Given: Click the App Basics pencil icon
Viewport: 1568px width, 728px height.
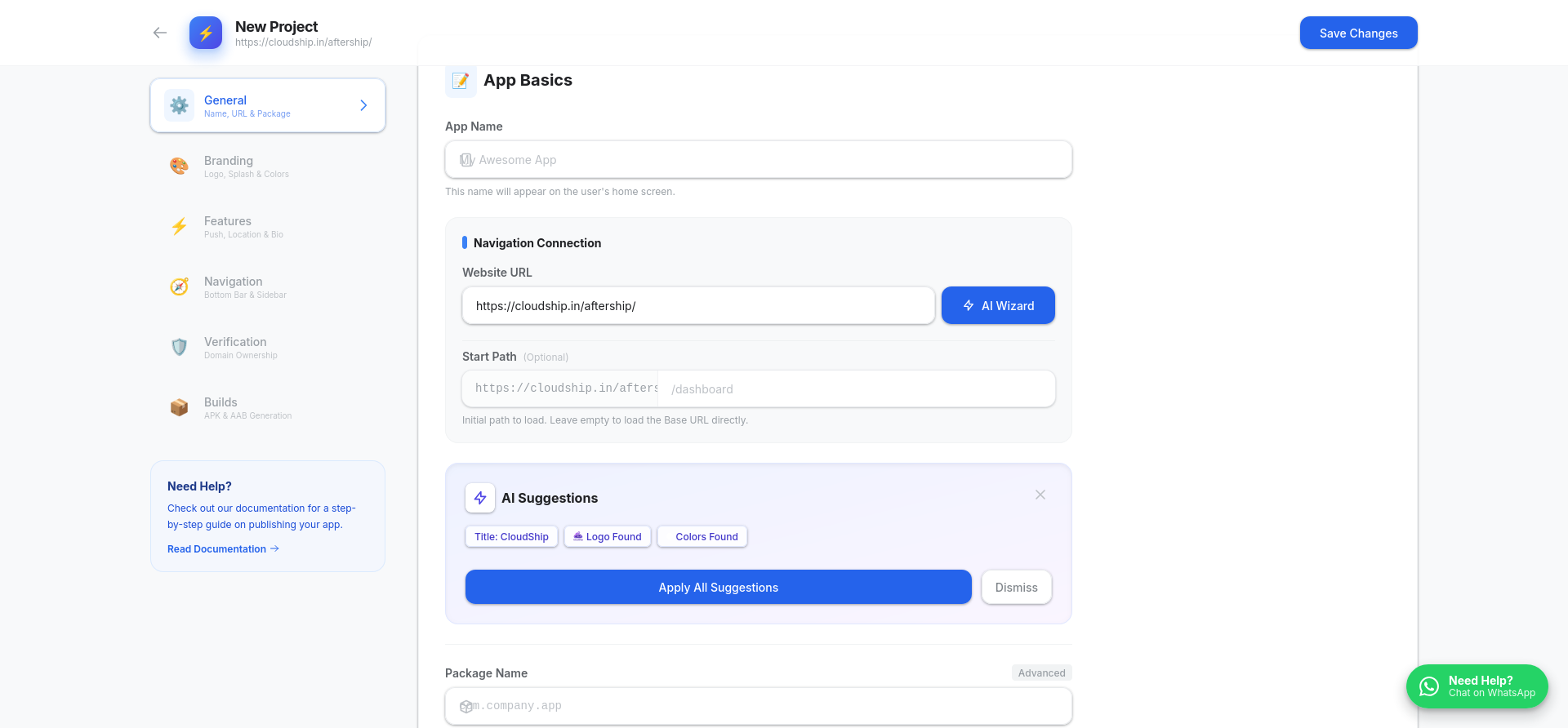Looking at the screenshot, I should point(461,81).
